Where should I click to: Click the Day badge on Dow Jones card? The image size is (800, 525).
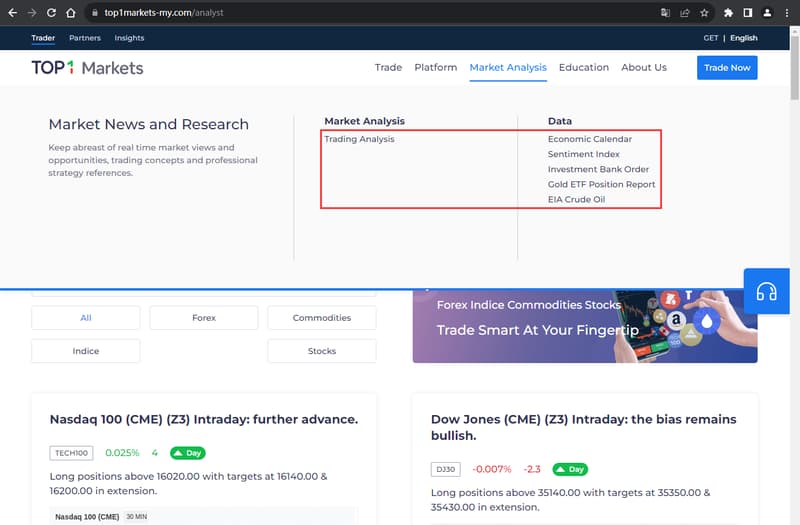pyautogui.click(x=570, y=469)
